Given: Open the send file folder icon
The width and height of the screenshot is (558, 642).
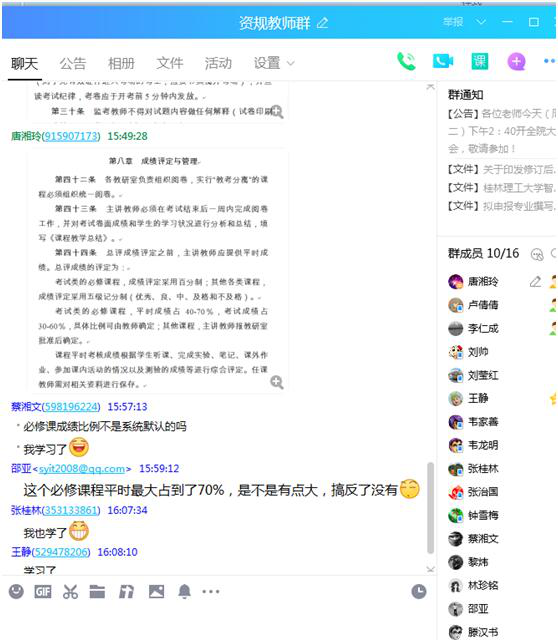Looking at the screenshot, I should click(x=97, y=592).
